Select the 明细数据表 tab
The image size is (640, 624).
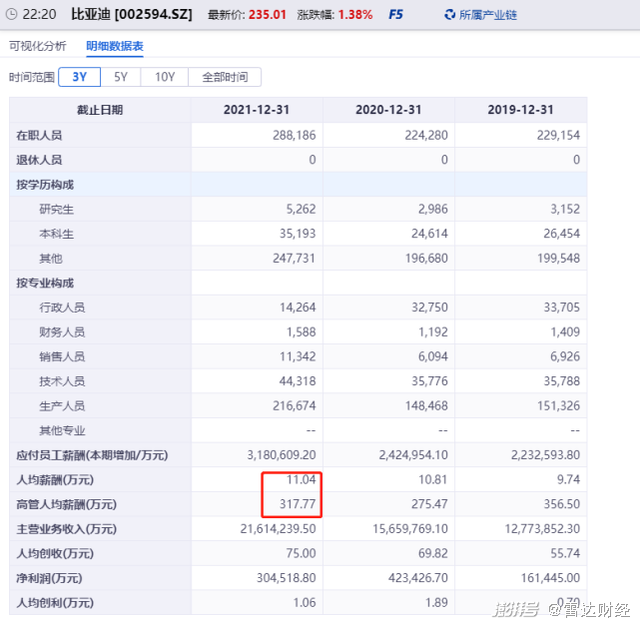point(114,46)
